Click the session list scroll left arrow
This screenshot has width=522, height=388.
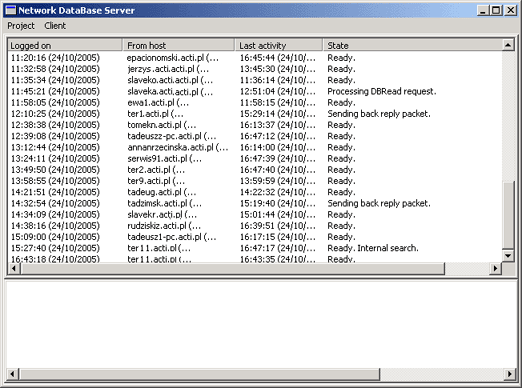tap(14, 268)
